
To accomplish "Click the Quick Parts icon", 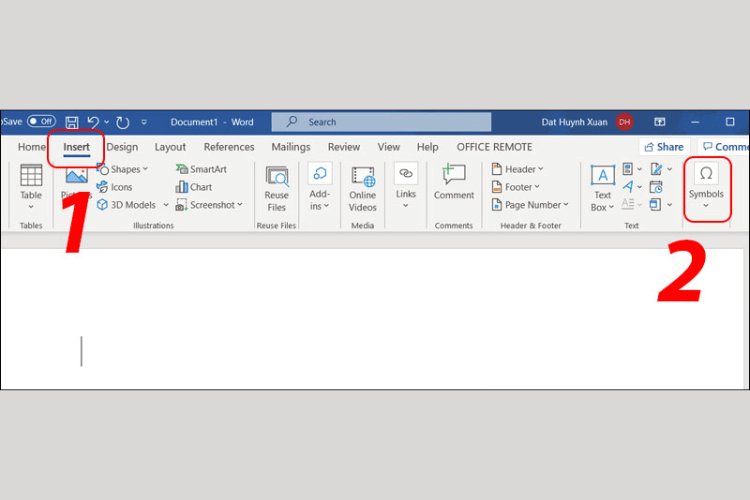I will (x=628, y=169).
